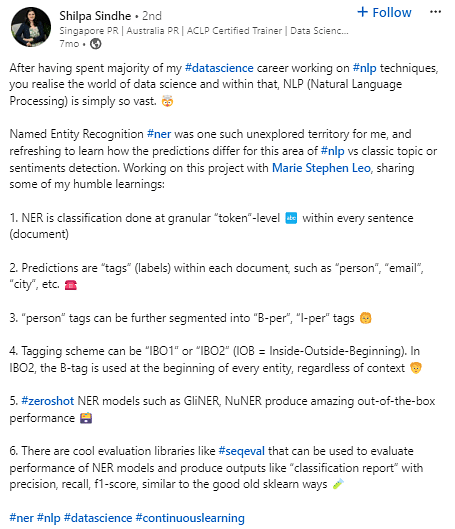Click the test tube emoji after 'sklearn ways'
Screen dimensions: 455x529
pos(338,484)
